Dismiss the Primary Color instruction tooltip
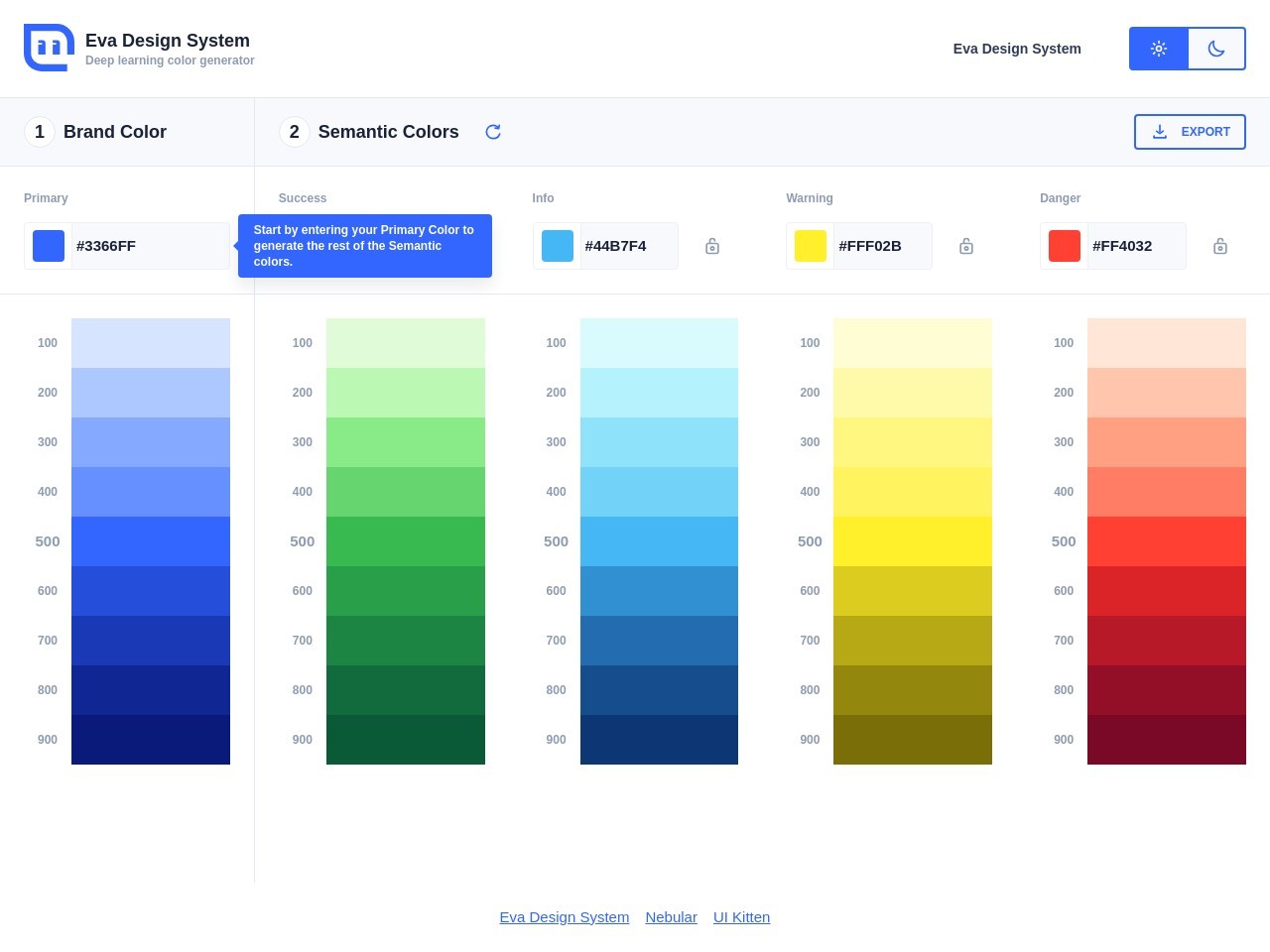 click(x=365, y=245)
